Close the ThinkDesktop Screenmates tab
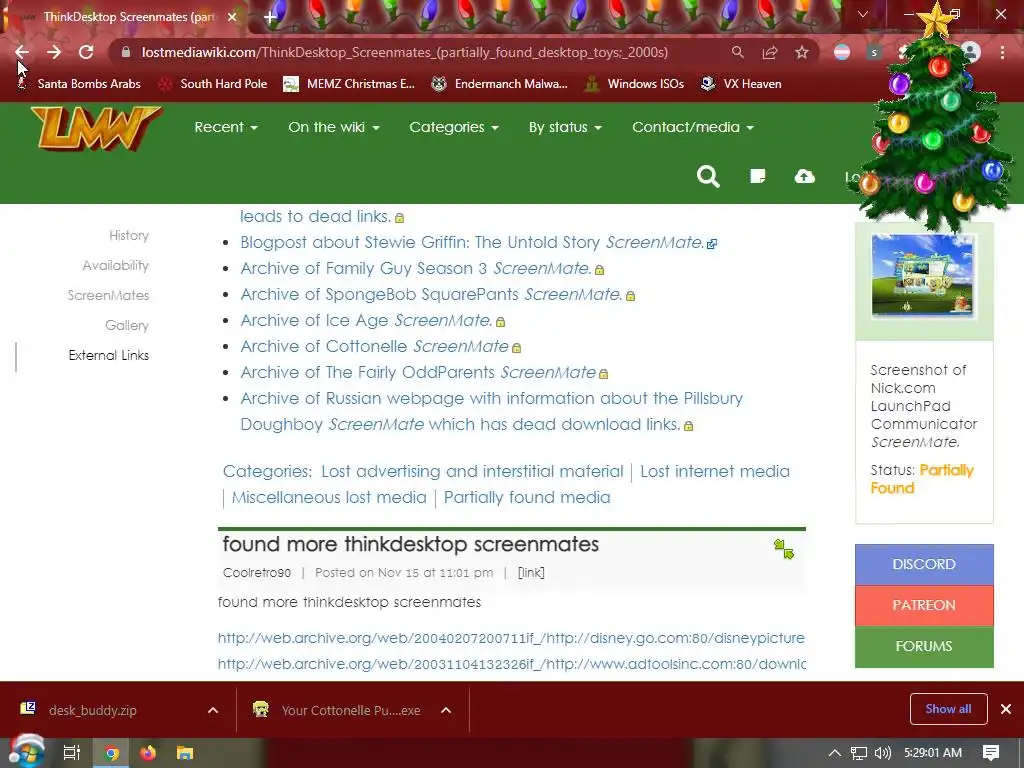 coord(232,17)
